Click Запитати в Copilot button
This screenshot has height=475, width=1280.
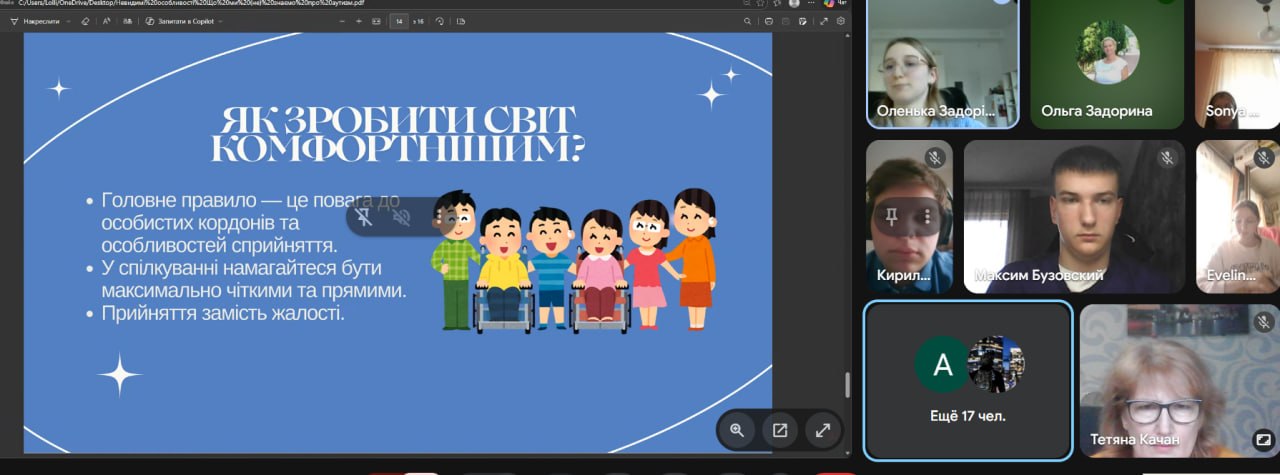[180, 20]
